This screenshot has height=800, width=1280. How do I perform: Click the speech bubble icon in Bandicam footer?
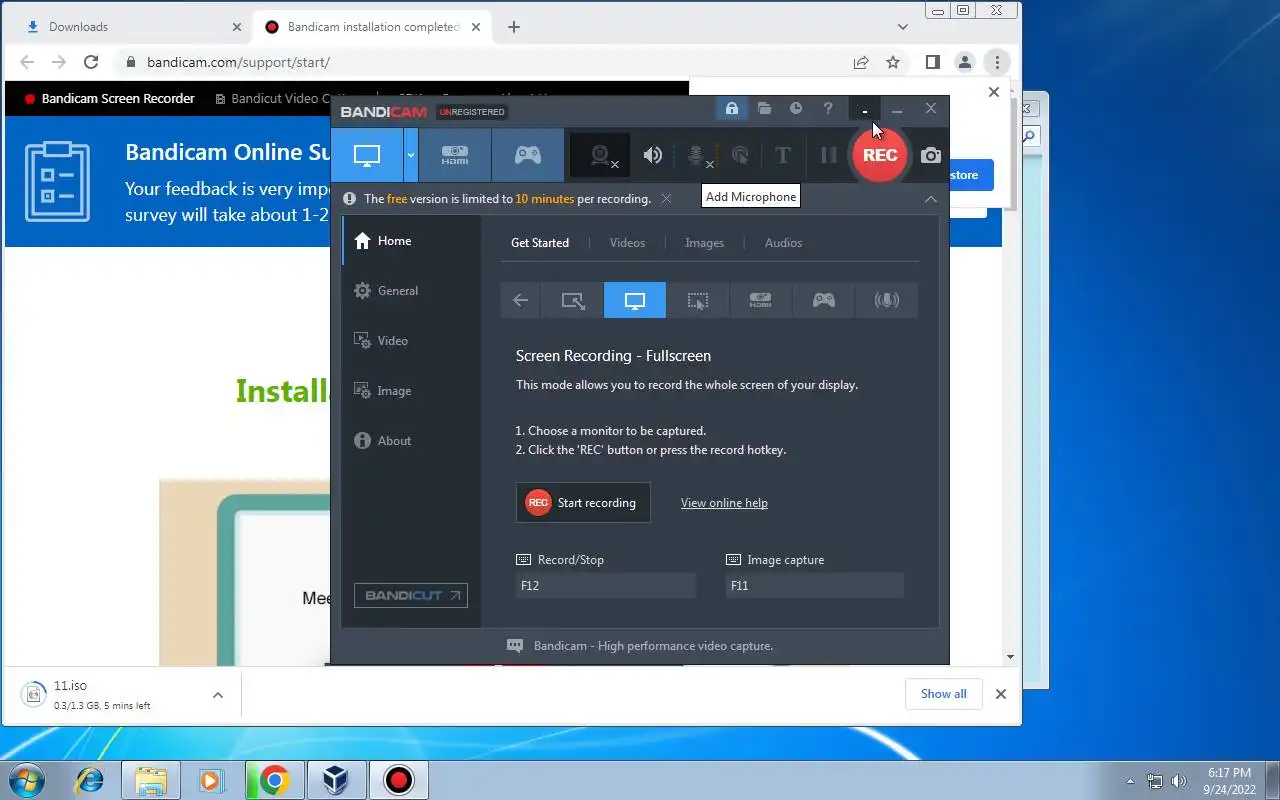515,646
